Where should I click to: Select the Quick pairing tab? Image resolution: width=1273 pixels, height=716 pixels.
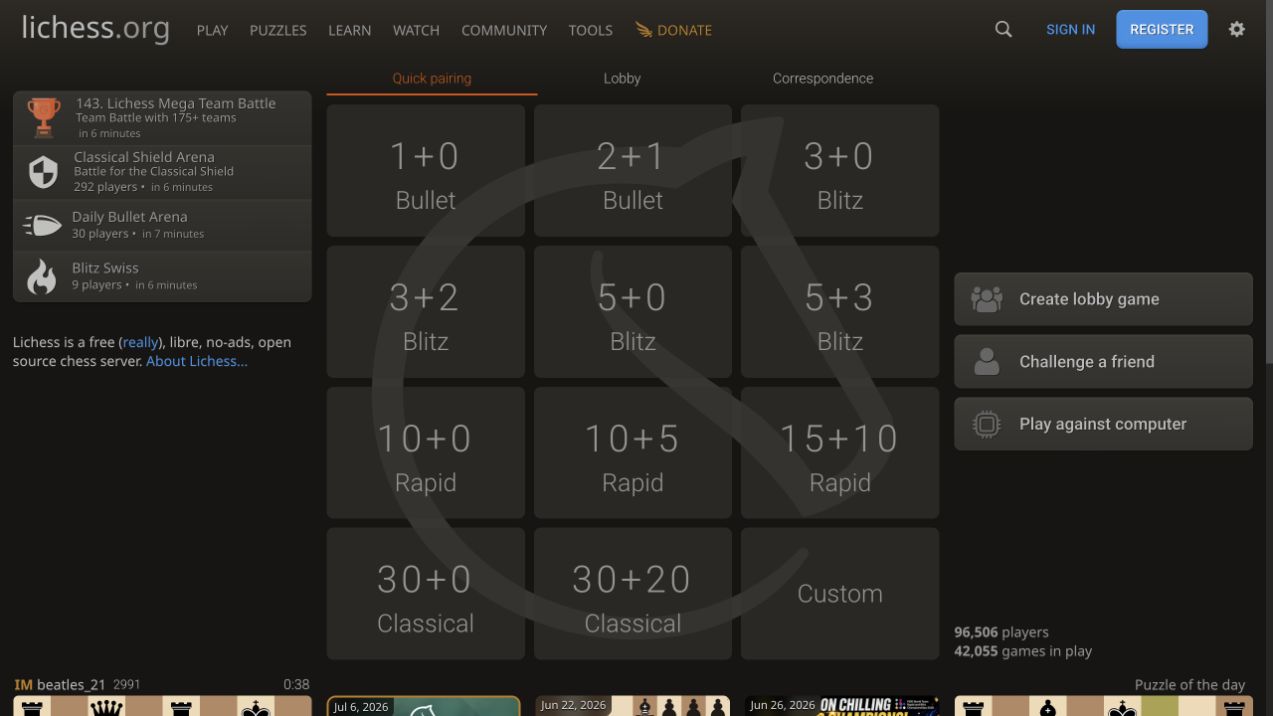431,78
